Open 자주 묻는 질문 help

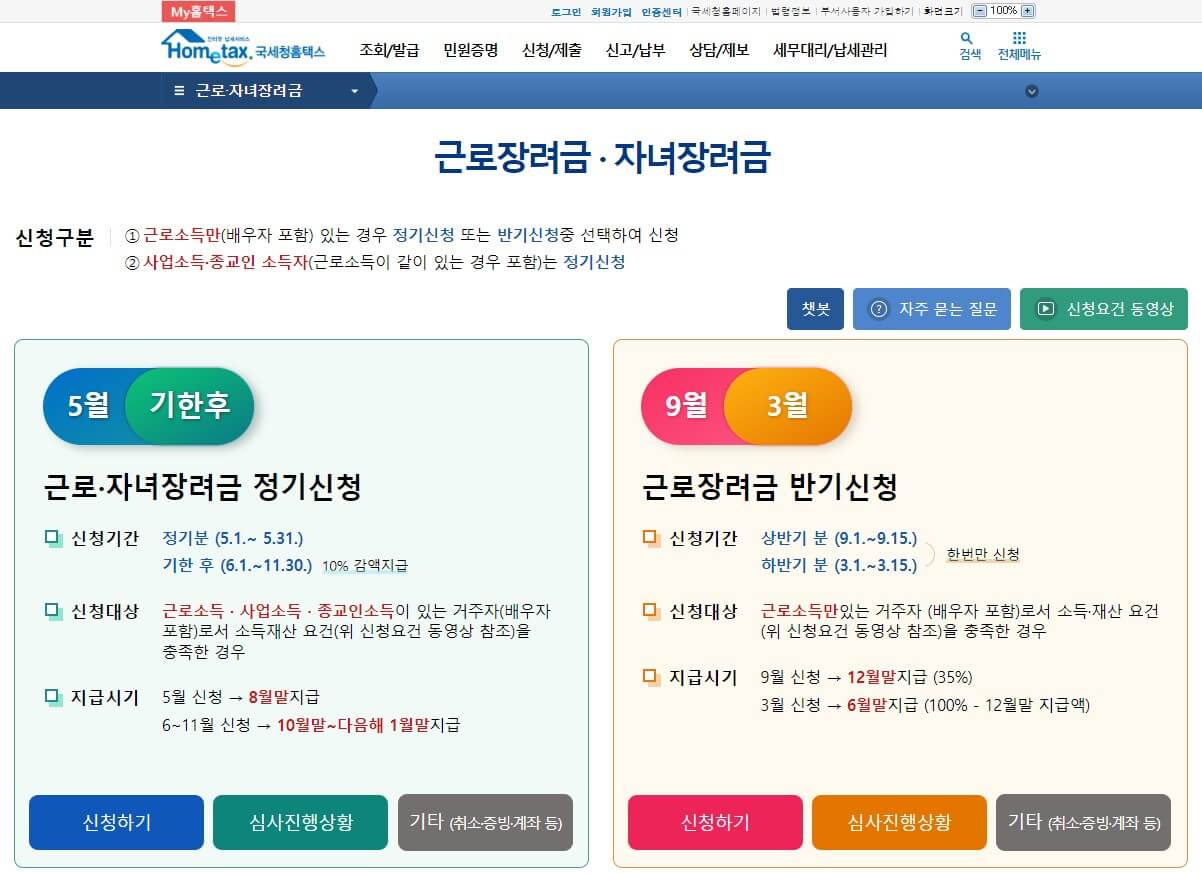pyautogui.click(x=932, y=309)
